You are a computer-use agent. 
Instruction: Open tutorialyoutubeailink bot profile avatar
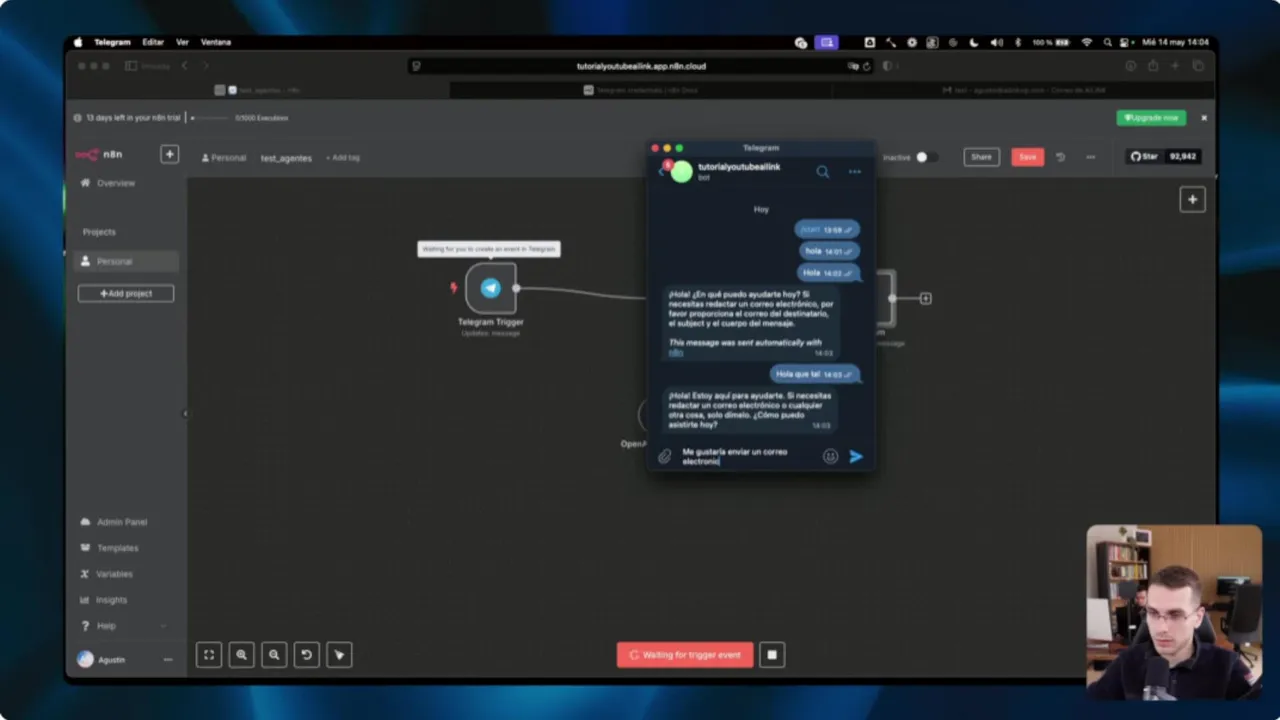(x=681, y=172)
